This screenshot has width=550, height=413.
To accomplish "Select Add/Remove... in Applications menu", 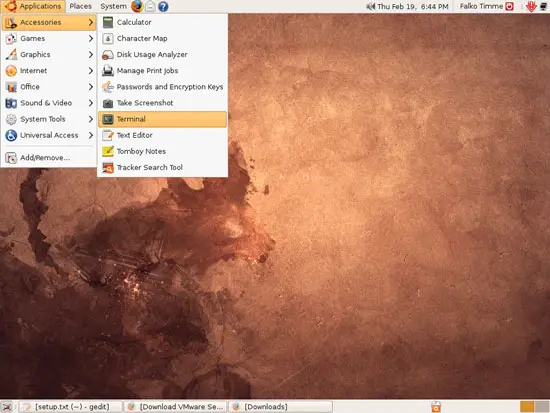I will (49, 158).
